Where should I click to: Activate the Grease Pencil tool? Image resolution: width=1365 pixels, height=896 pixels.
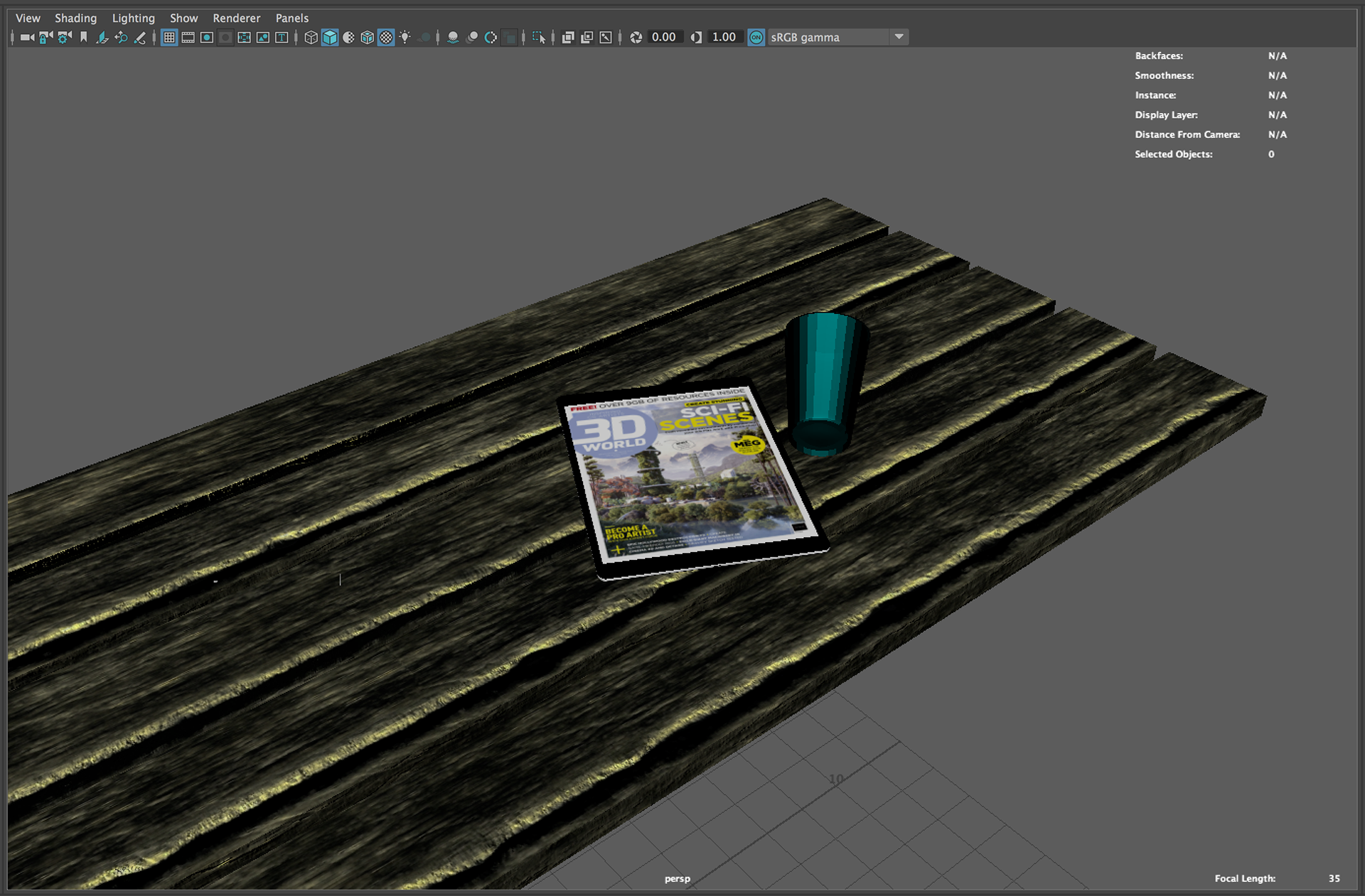[140, 38]
